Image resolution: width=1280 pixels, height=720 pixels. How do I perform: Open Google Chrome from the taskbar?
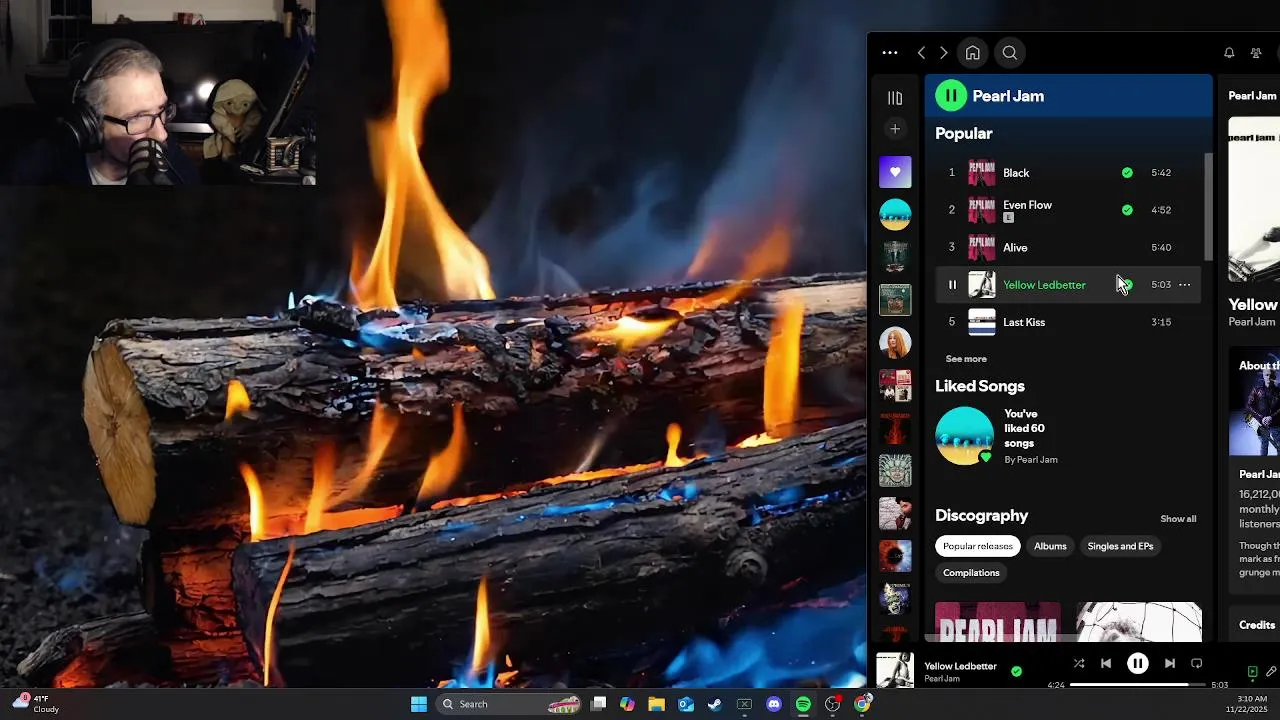point(862,704)
